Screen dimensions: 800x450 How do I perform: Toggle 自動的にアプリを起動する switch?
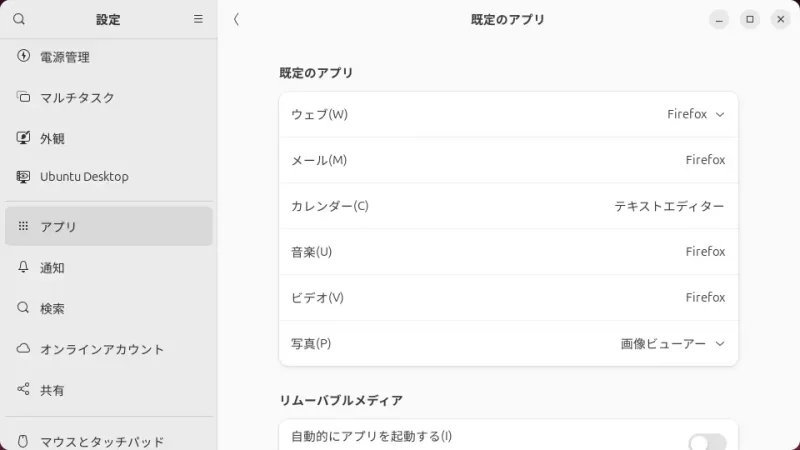[x=706, y=442]
